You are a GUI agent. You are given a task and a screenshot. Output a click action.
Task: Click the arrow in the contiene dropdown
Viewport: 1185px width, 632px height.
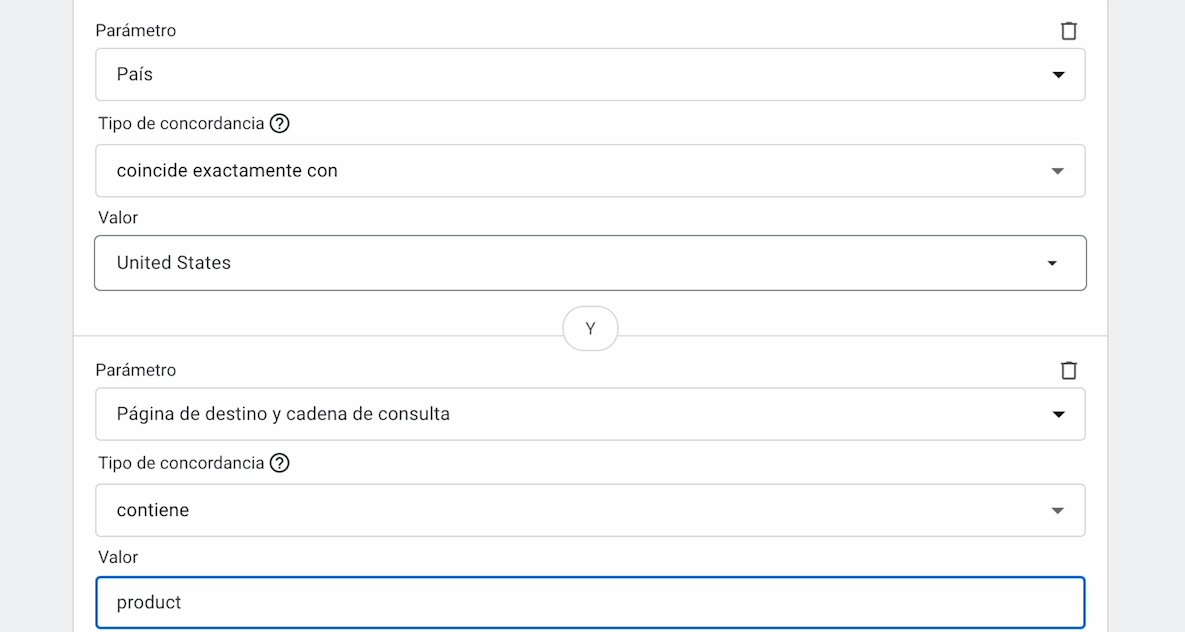(x=1058, y=511)
